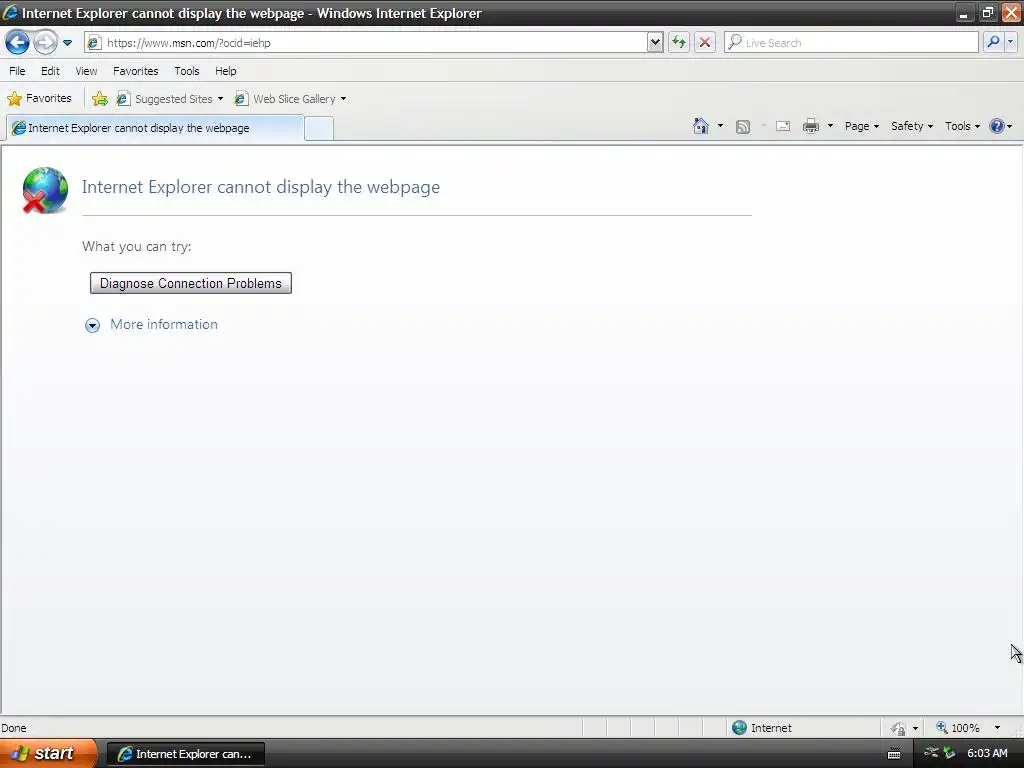Select Internet Explorer taskbar button
The height and width of the screenshot is (768, 1024).
185,754
